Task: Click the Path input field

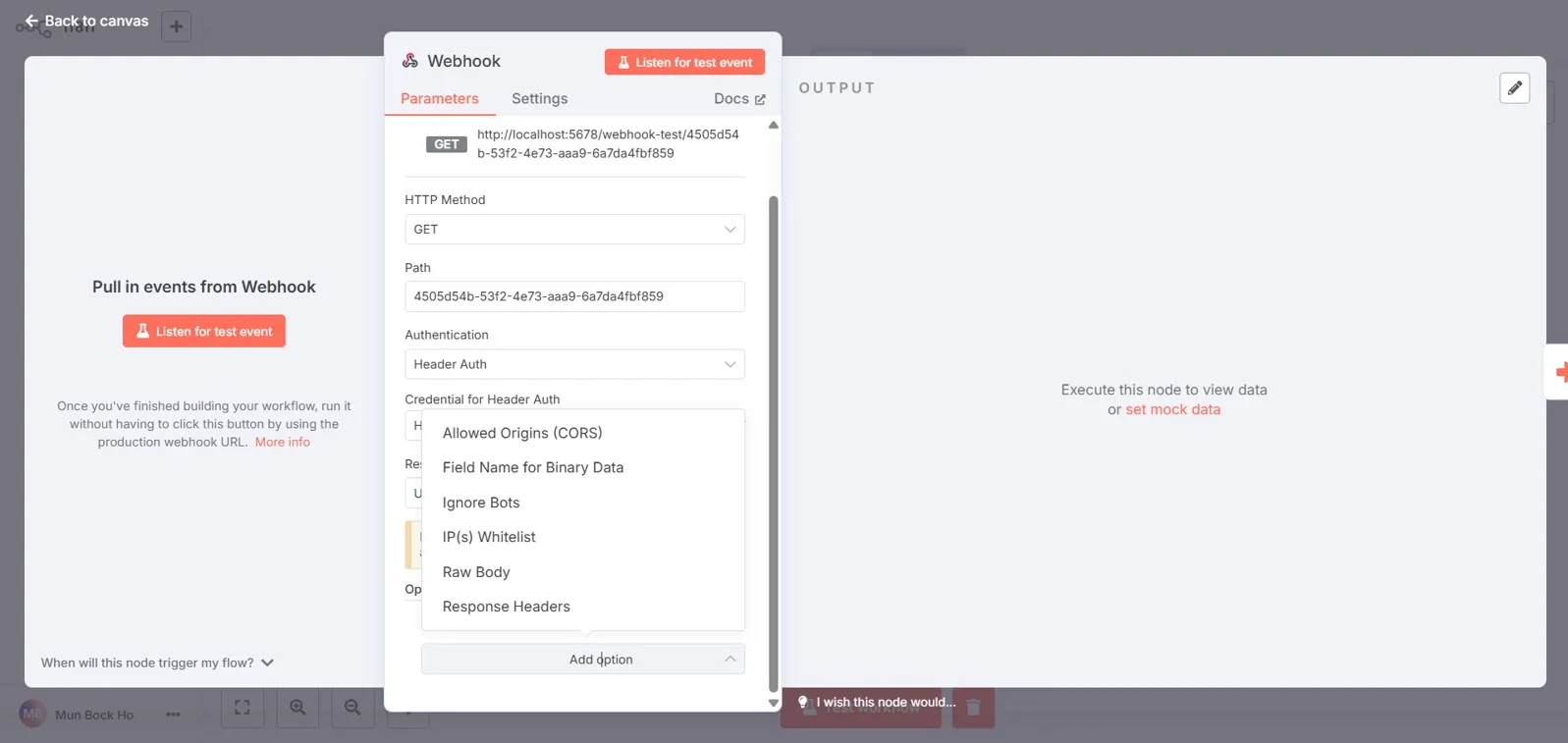Action: point(574,296)
